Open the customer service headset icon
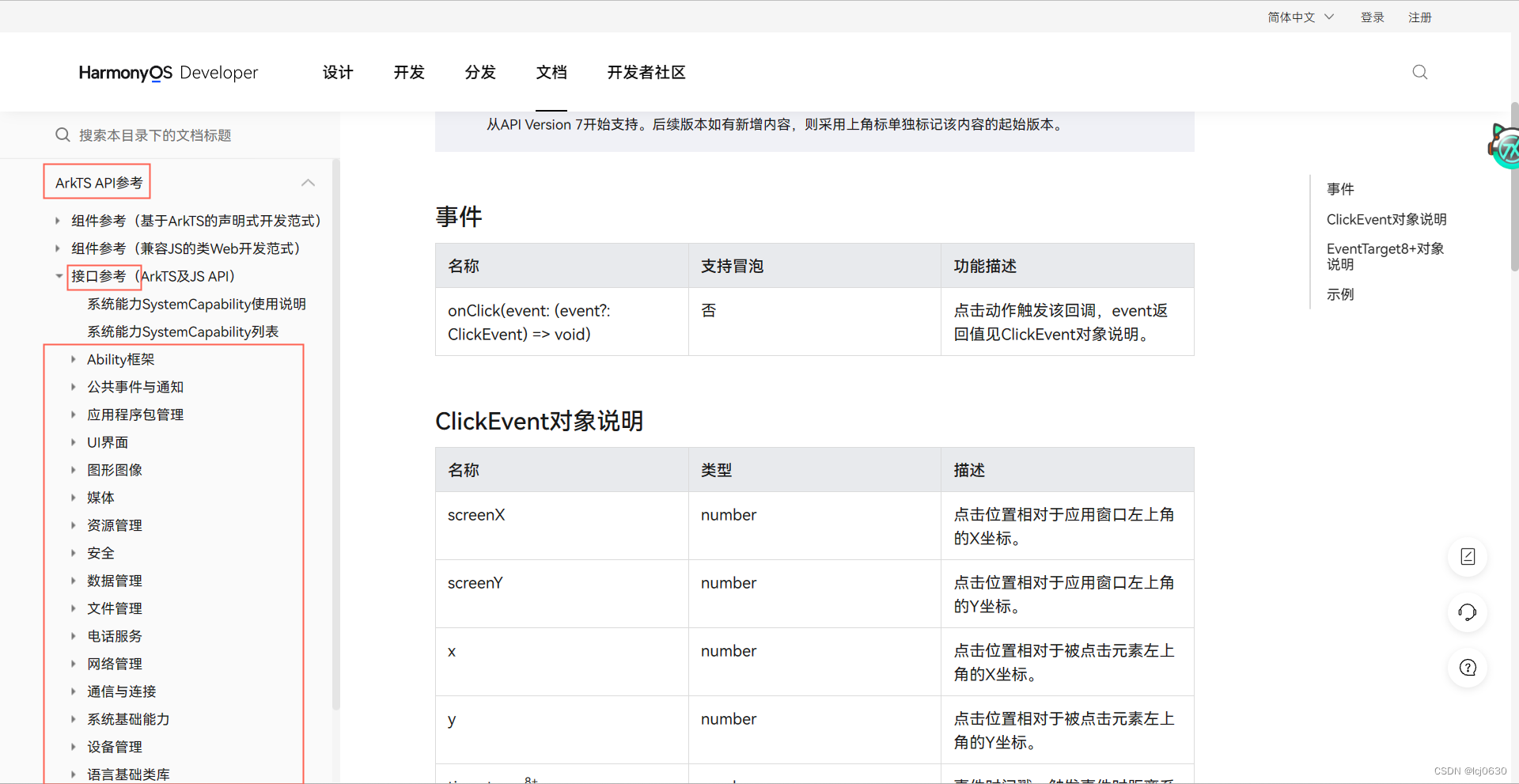 tap(1468, 612)
